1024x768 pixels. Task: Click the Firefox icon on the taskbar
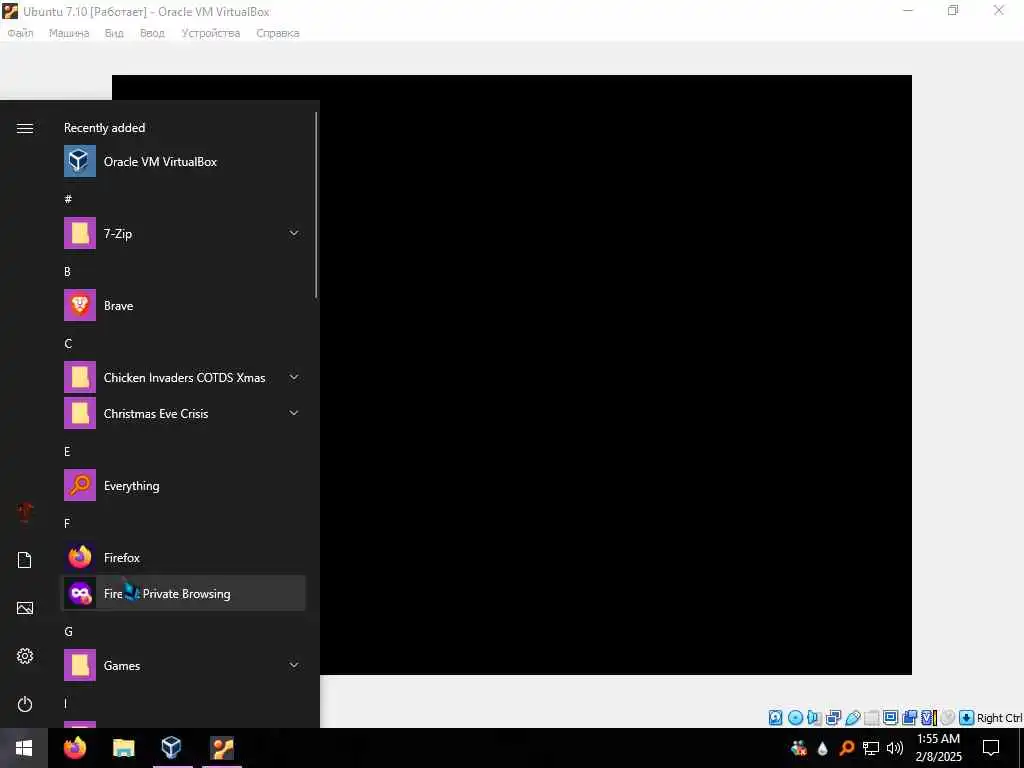pos(75,747)
